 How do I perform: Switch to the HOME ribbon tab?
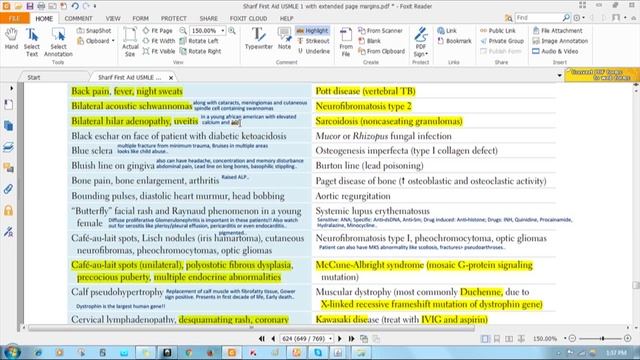[x=44, y=18]
